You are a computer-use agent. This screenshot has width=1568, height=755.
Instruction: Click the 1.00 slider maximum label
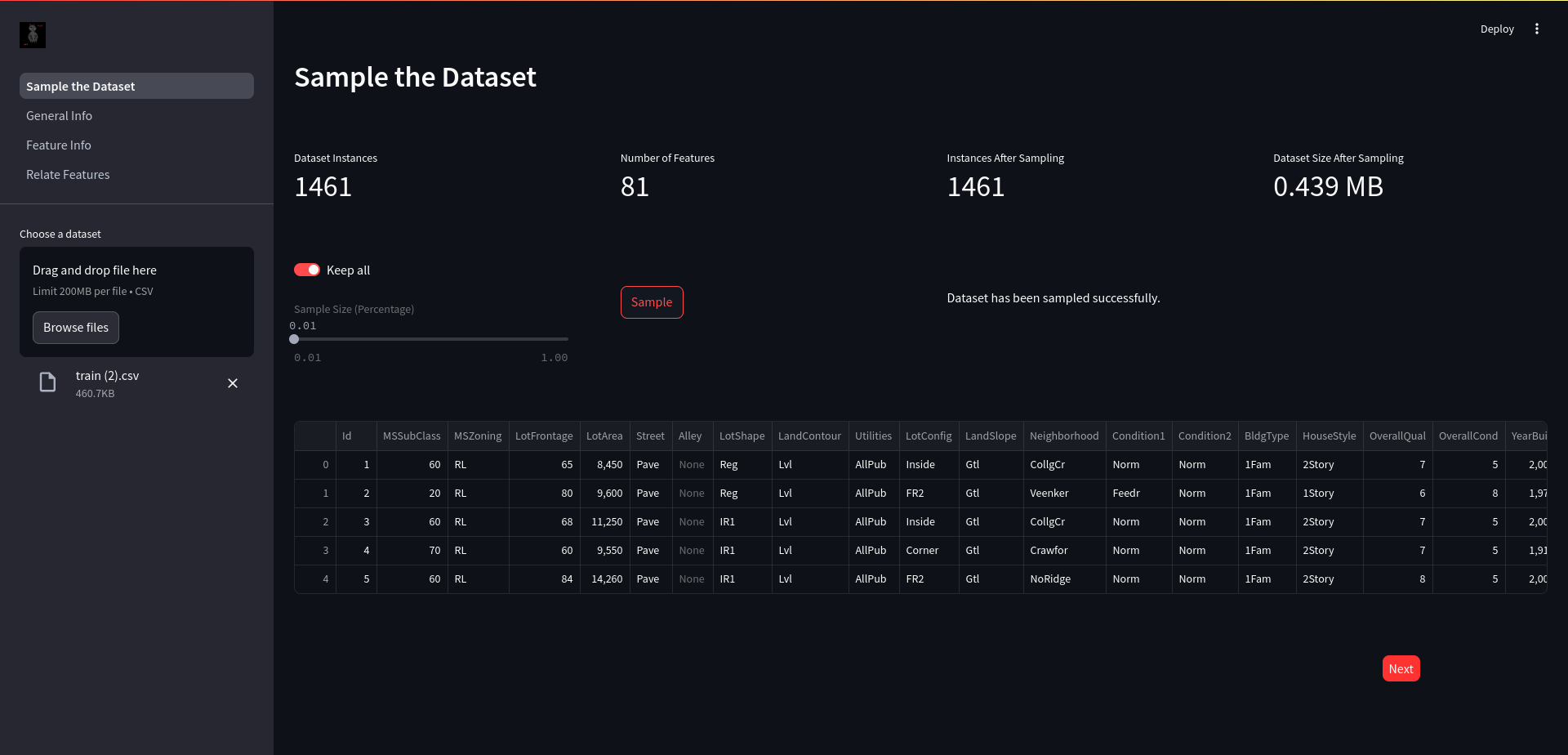click(555, 358)
